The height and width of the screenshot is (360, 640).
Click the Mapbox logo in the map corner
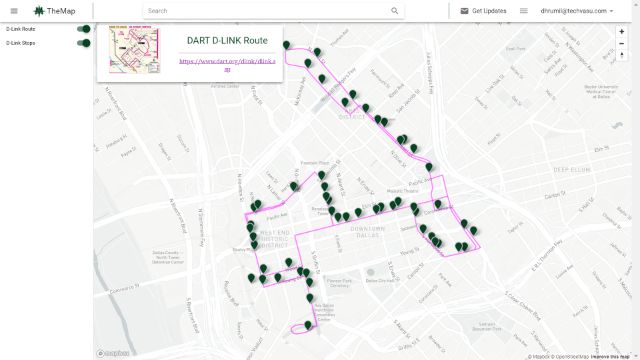113,353
